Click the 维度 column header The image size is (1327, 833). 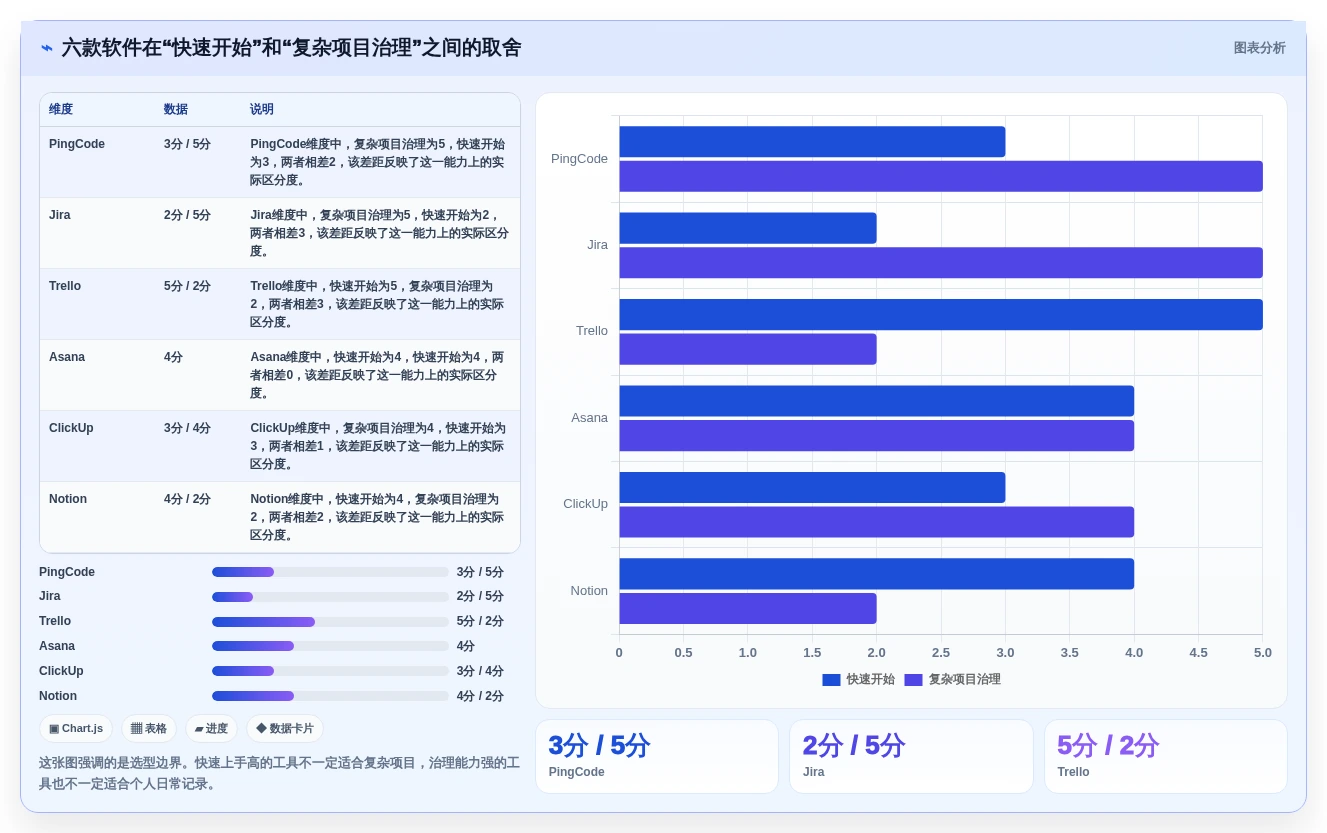tap(61, 109)
